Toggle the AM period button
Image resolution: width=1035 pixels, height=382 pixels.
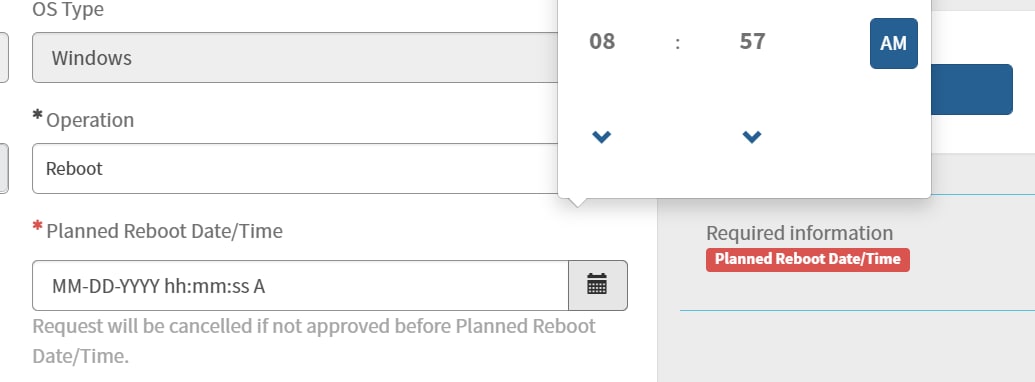pos(894,44)
